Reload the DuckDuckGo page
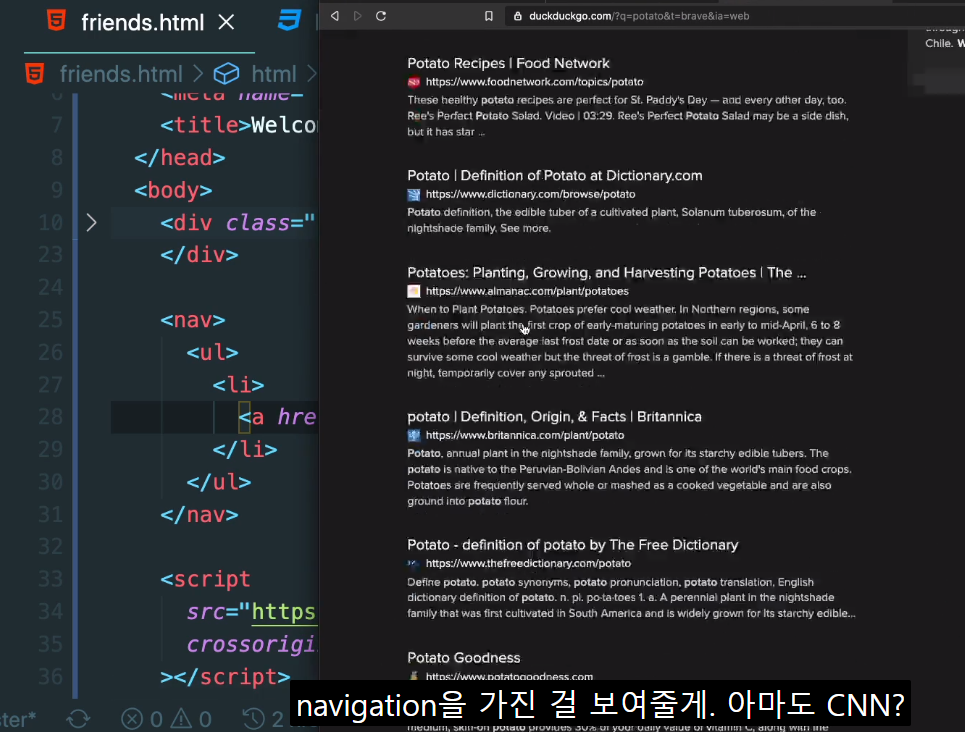 pos(381,16)
